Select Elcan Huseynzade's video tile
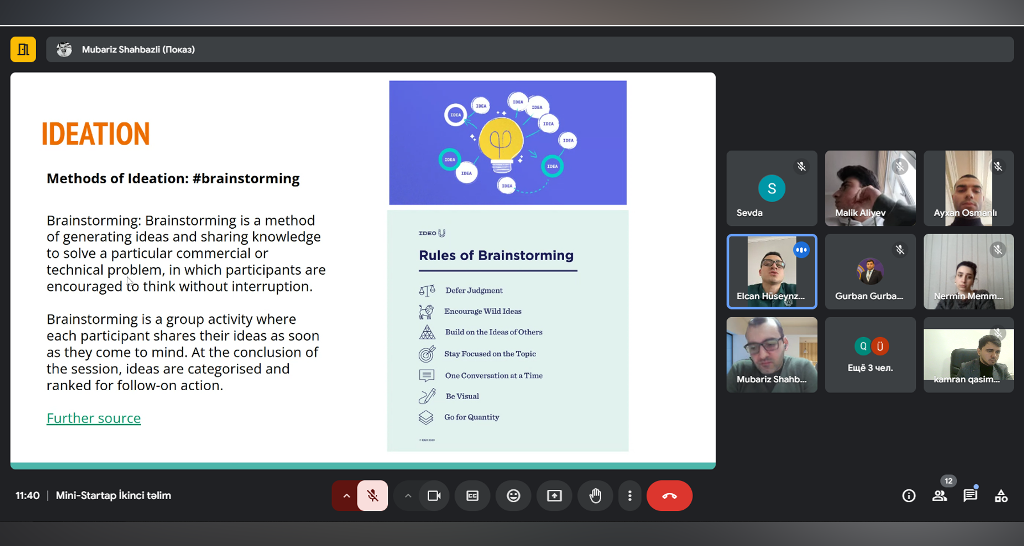This screenshot has height=546, width=1024. (x=771, y=271)
